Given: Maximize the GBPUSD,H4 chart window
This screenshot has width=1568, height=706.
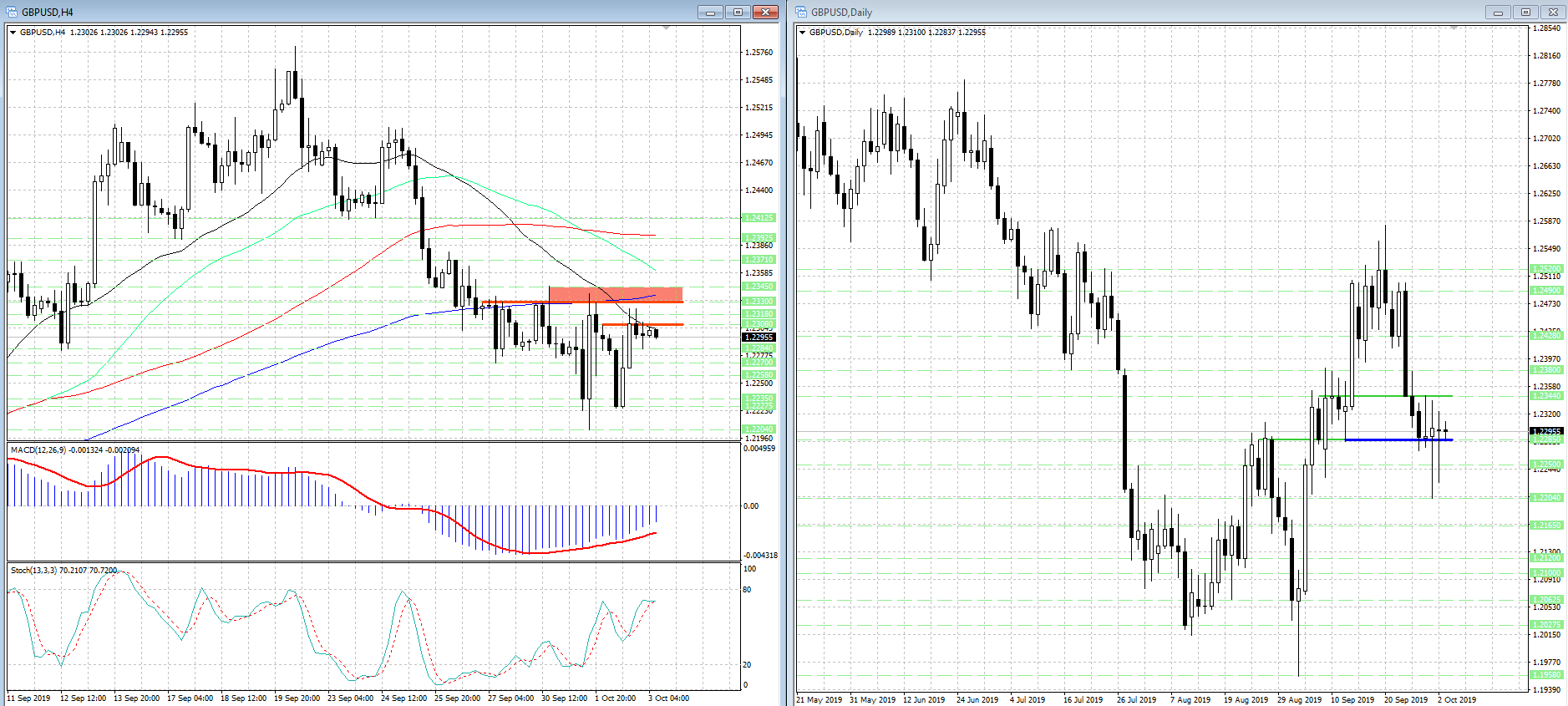Looking at the screenshot, I should pos(738,12).
